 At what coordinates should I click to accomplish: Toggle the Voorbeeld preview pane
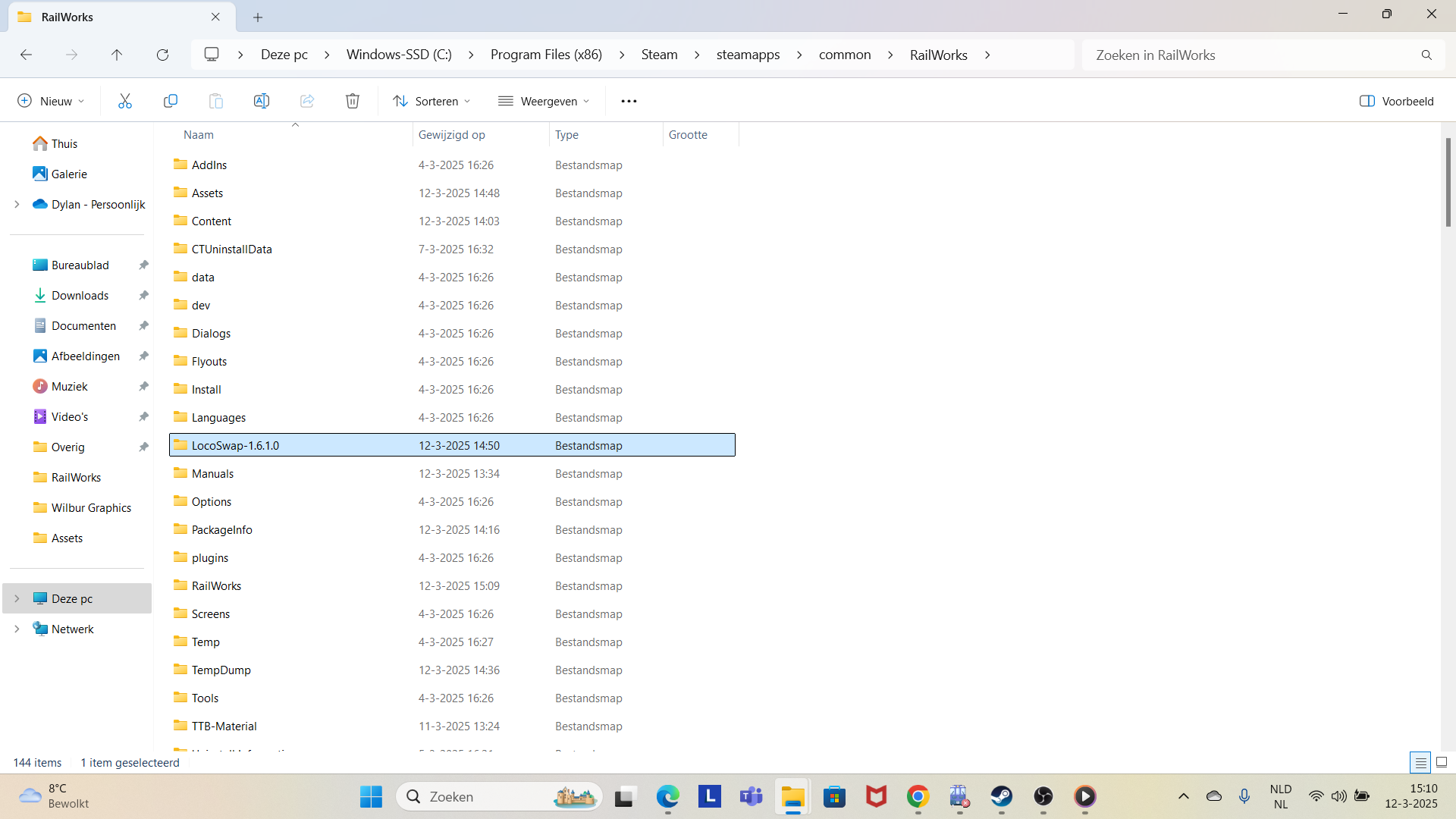pyautogui.click(x=1396, y=101)
